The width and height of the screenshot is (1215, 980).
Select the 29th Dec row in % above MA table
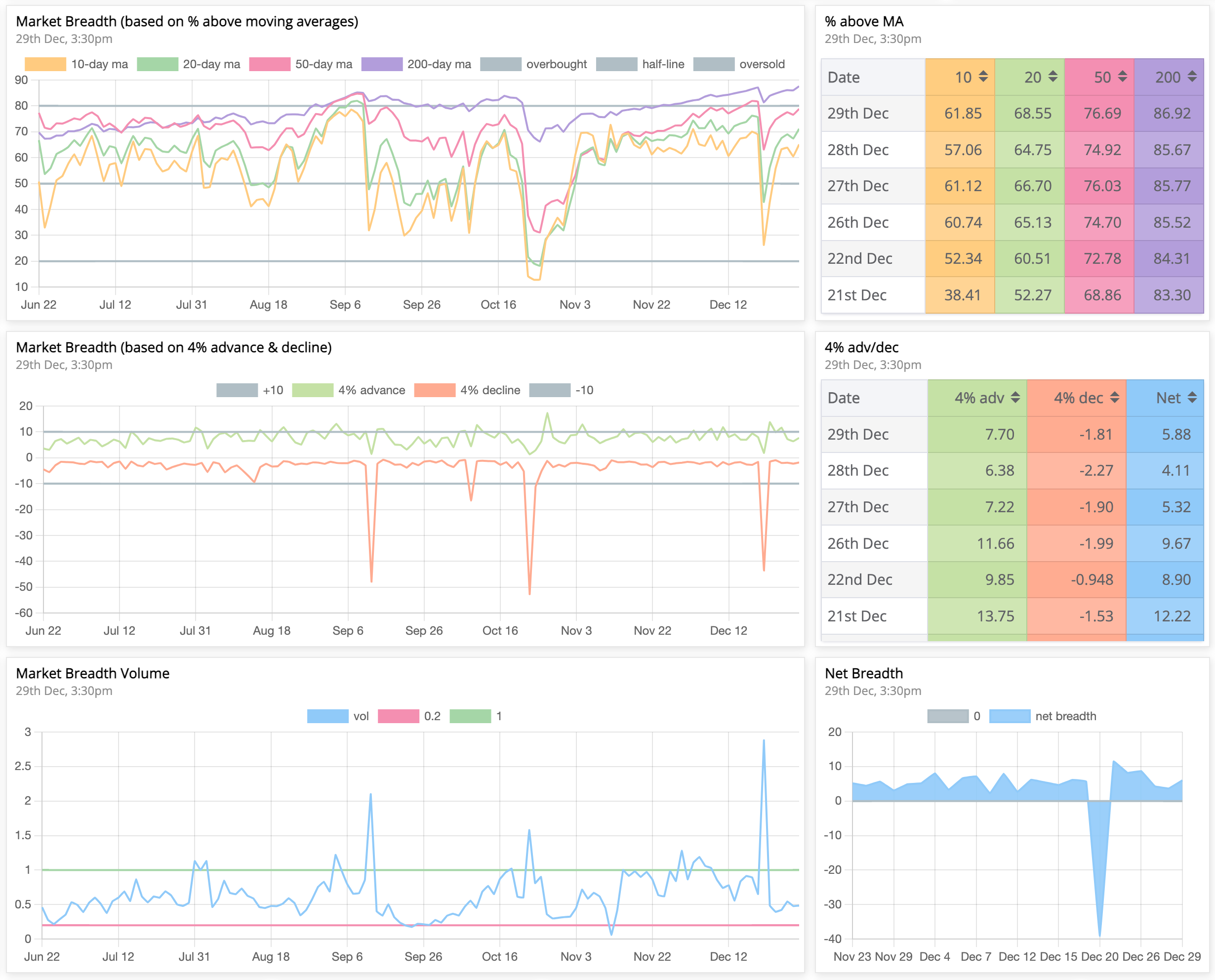1012,114
